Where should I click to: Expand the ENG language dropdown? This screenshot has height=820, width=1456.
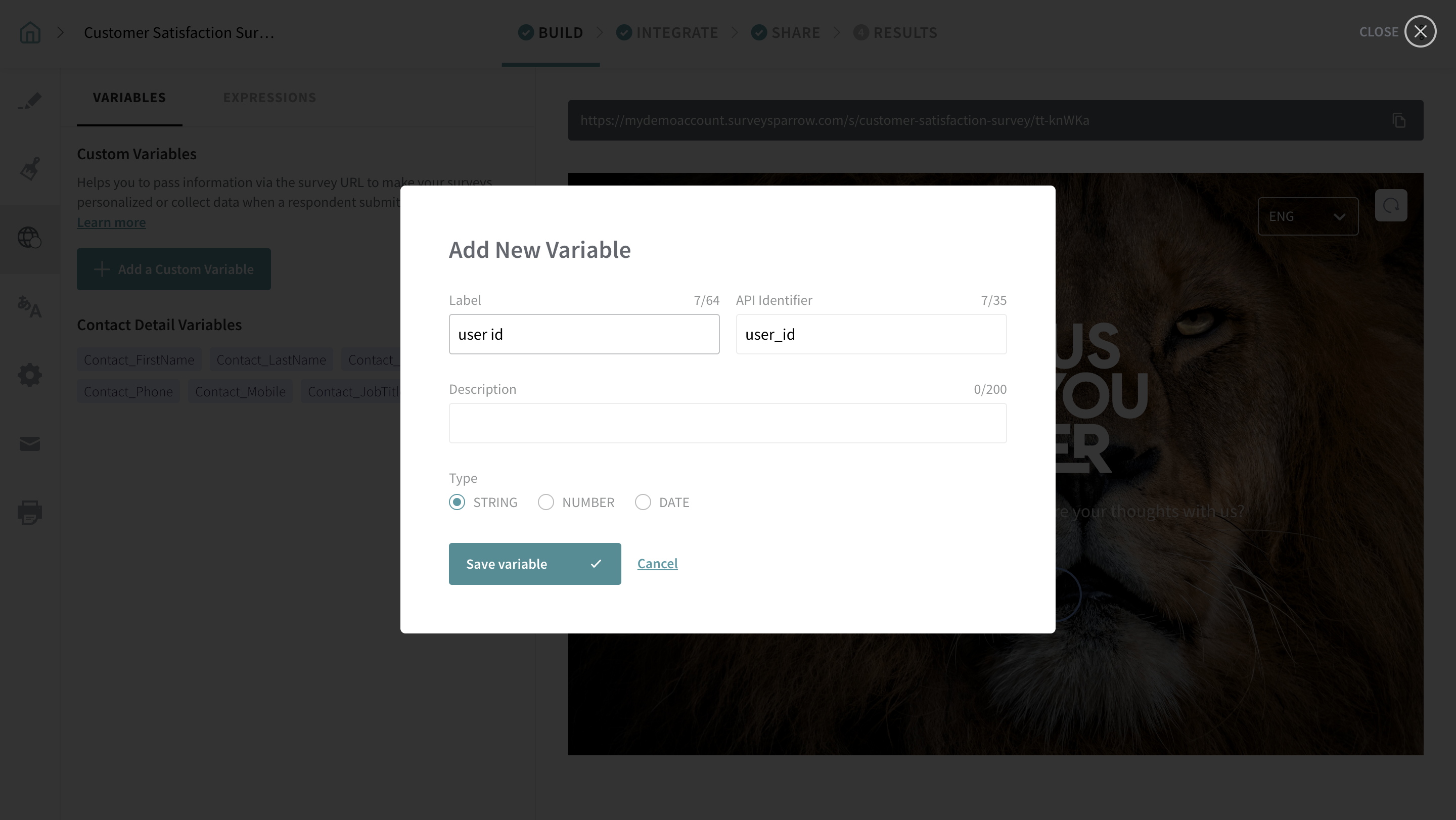[1307, 216]
